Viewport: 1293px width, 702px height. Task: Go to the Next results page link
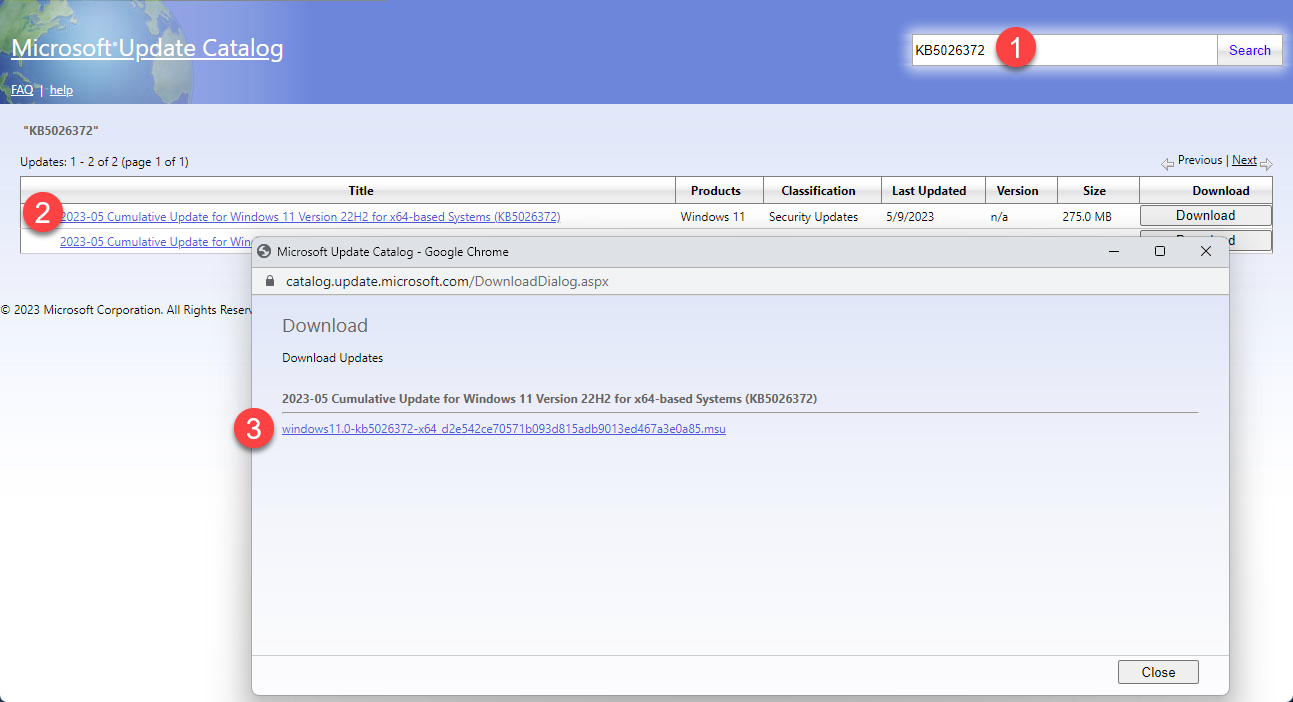point(1244,160)
